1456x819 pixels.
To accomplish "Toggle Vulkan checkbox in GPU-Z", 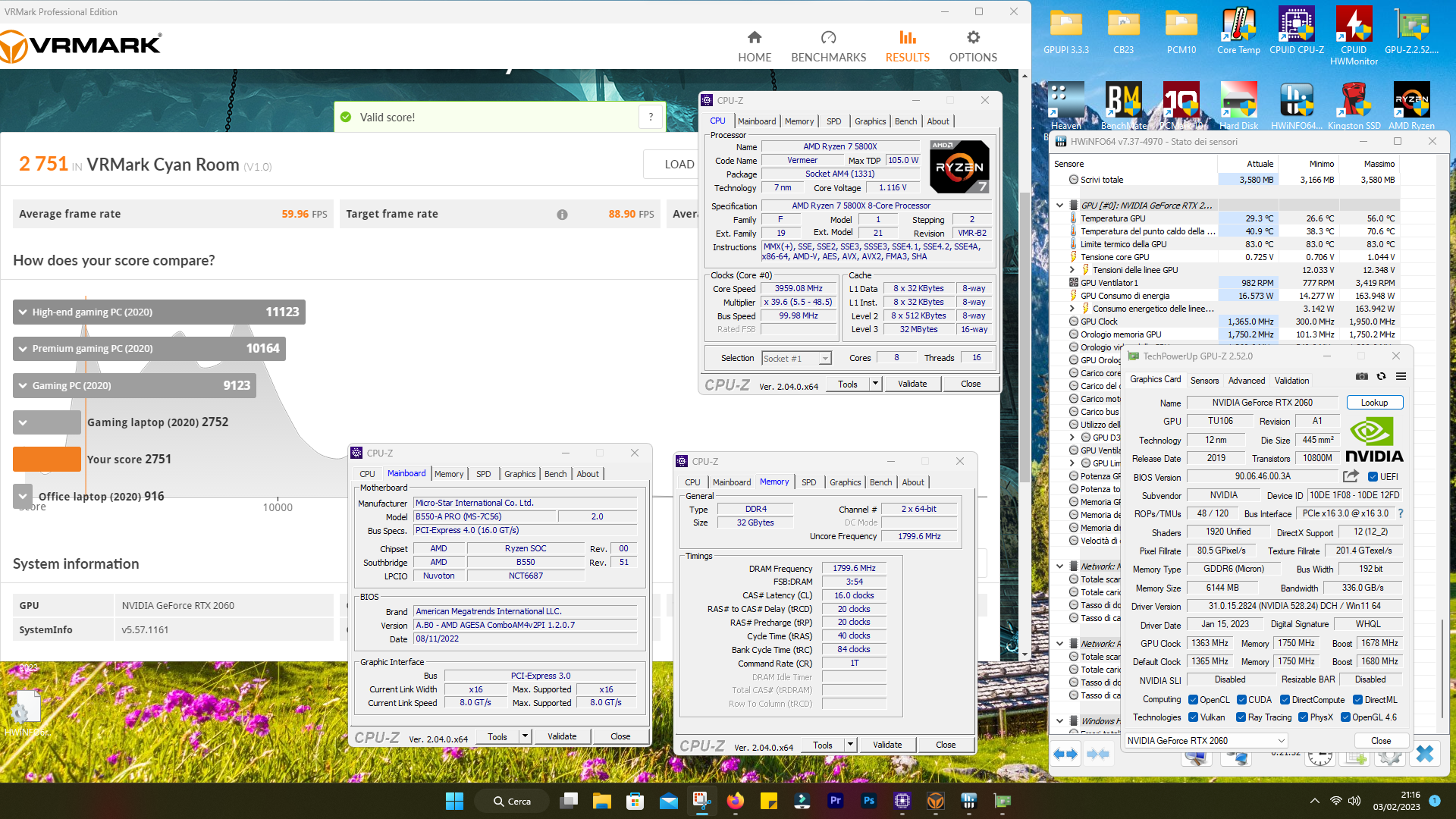I will (1194, 717).
